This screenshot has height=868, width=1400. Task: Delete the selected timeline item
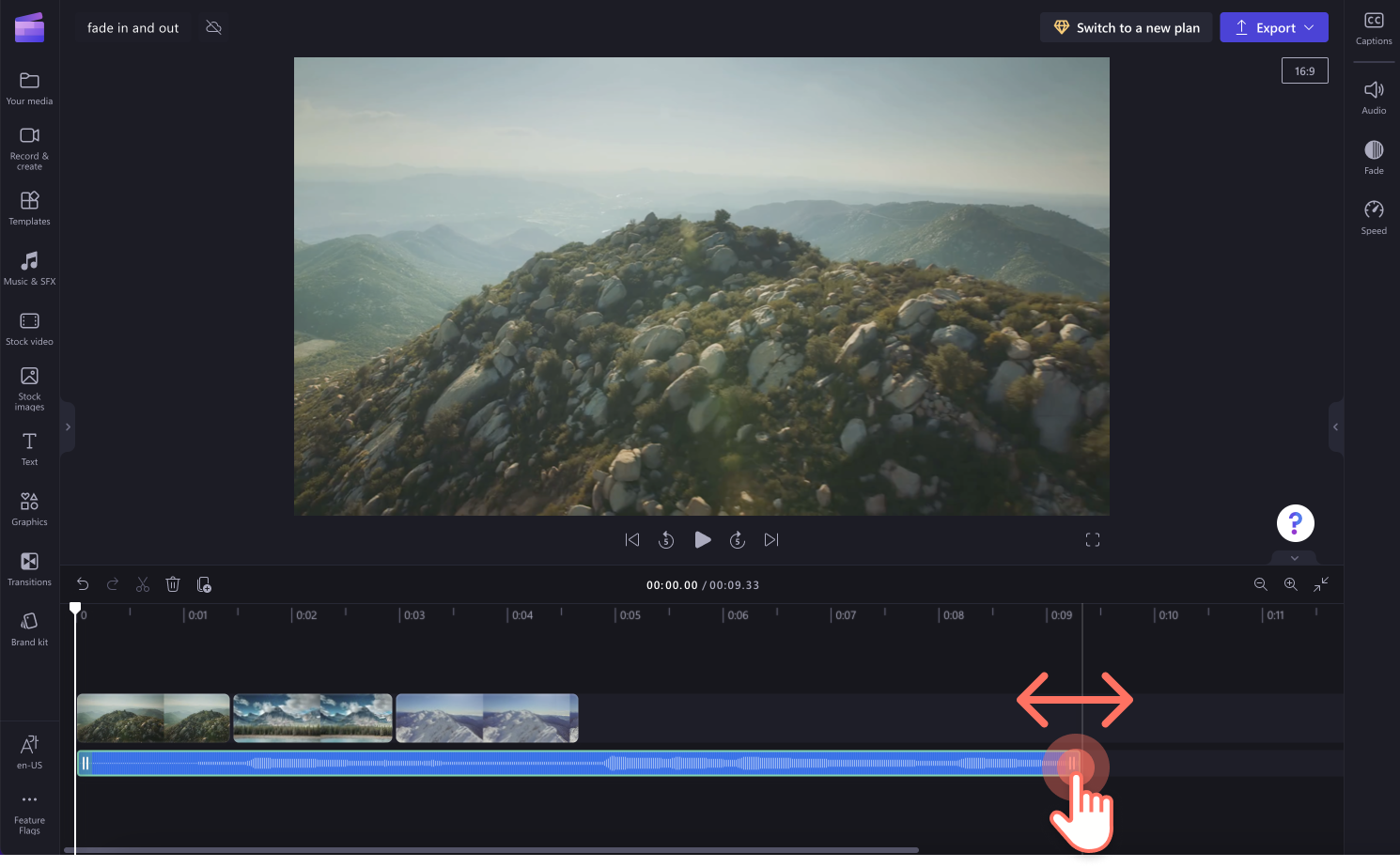[x=173, y=583]
